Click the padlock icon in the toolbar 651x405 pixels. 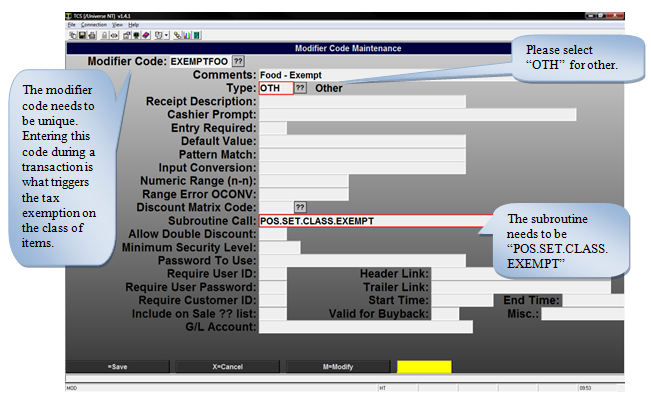coord(104,35)
